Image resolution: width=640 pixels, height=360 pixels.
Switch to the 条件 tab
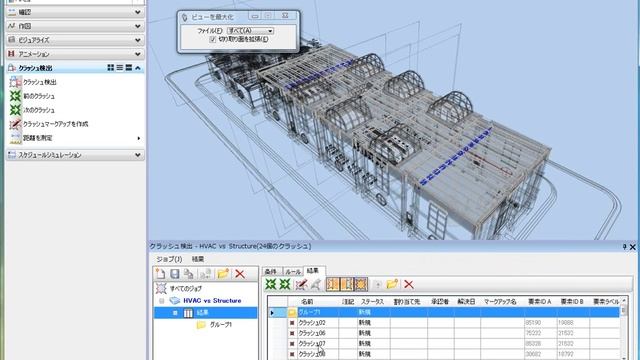pos(271,271)
